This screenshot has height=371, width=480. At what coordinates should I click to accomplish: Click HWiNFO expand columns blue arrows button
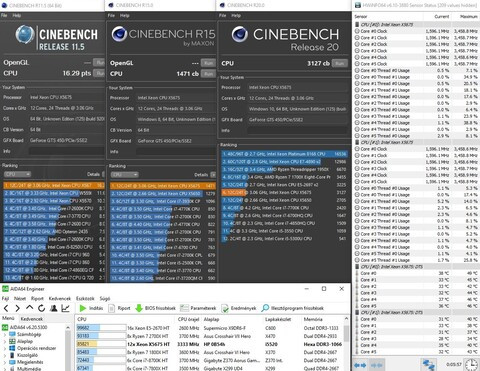360,365
